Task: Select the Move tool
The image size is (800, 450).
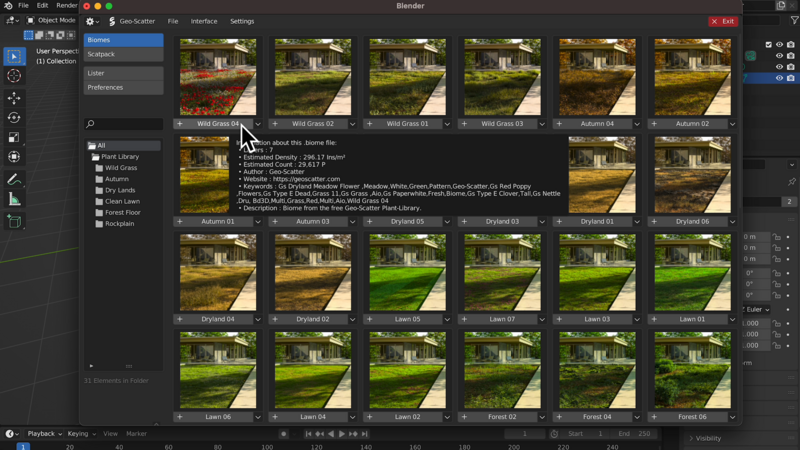Action: (14, 97)
